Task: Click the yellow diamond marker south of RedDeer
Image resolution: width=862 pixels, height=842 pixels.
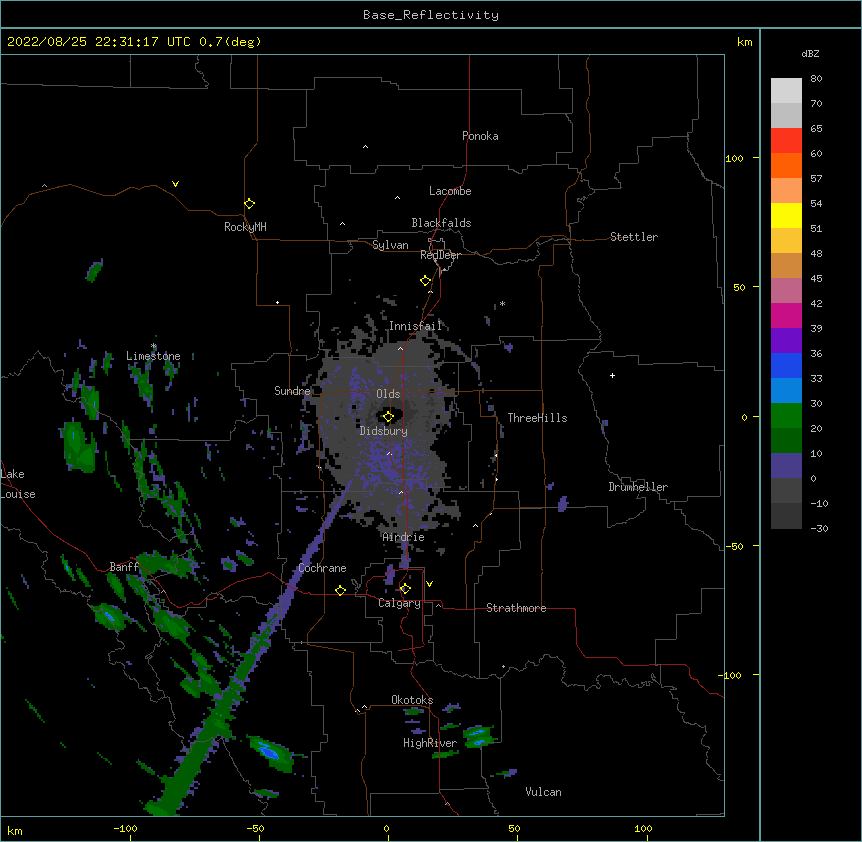Action: pyautogui.click(x=426, y=281)
